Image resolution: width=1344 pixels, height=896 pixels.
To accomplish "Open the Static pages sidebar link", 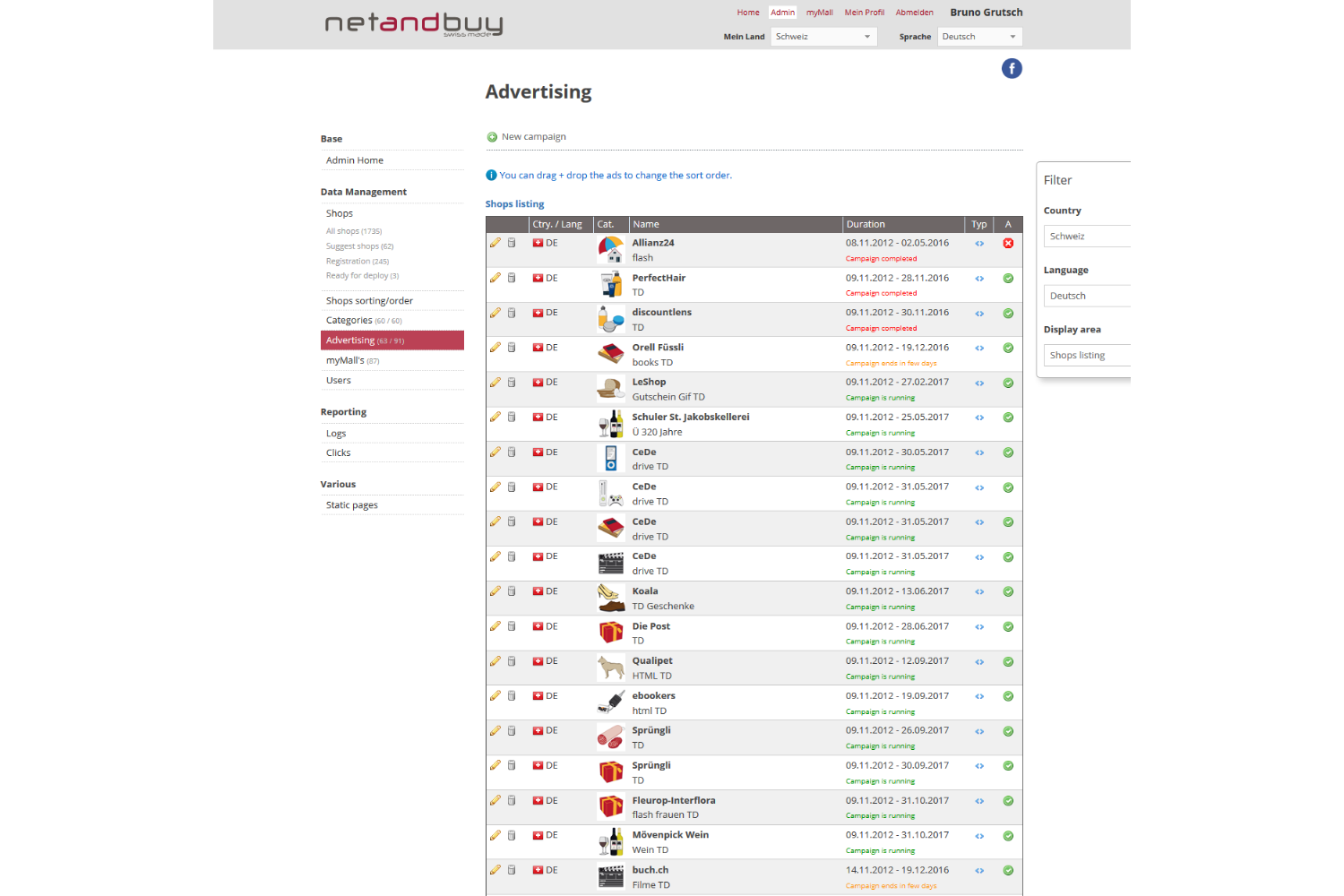I will [x=352, y=505].
